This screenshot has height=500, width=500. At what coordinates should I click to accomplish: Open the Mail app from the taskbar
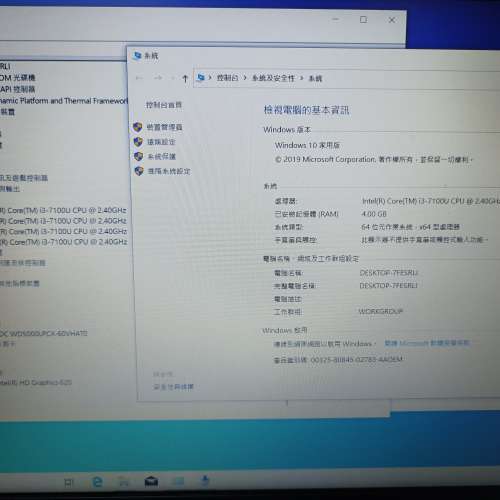(x=151, y=481)
